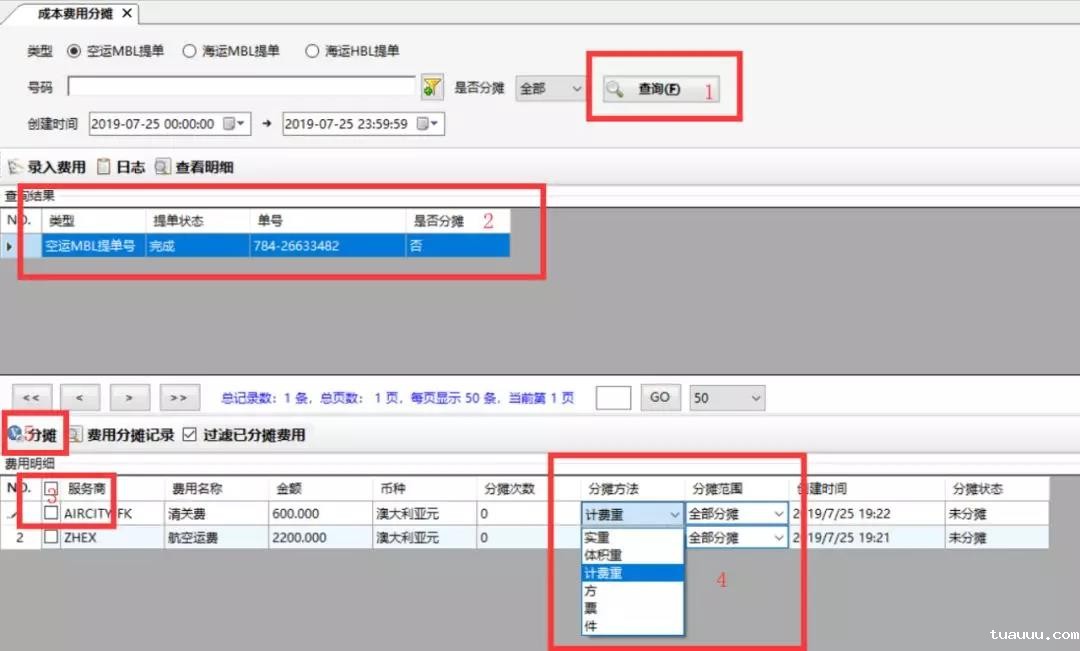Click the 分摊 allocate icon

tap(16, 435)
